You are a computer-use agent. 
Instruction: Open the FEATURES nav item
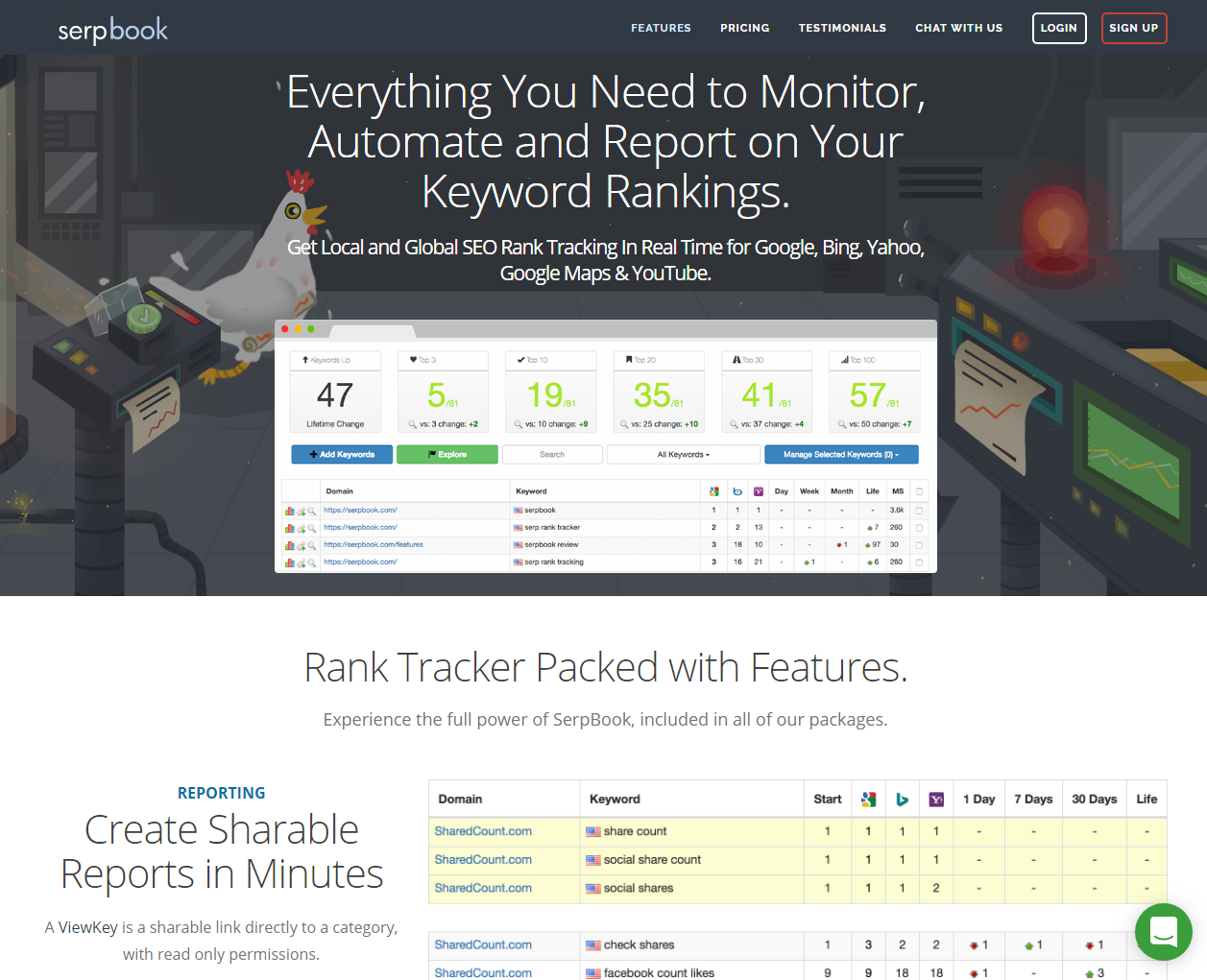pyautogui.click(x=661, y=28)
